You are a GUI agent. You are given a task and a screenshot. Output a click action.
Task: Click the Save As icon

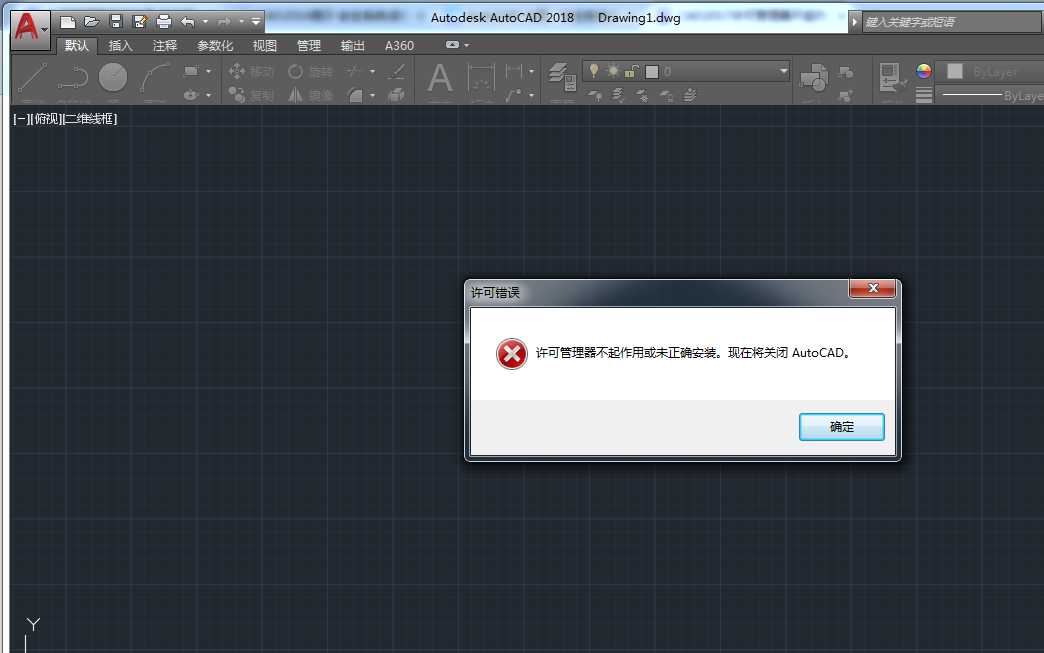(x=140, y=21)
